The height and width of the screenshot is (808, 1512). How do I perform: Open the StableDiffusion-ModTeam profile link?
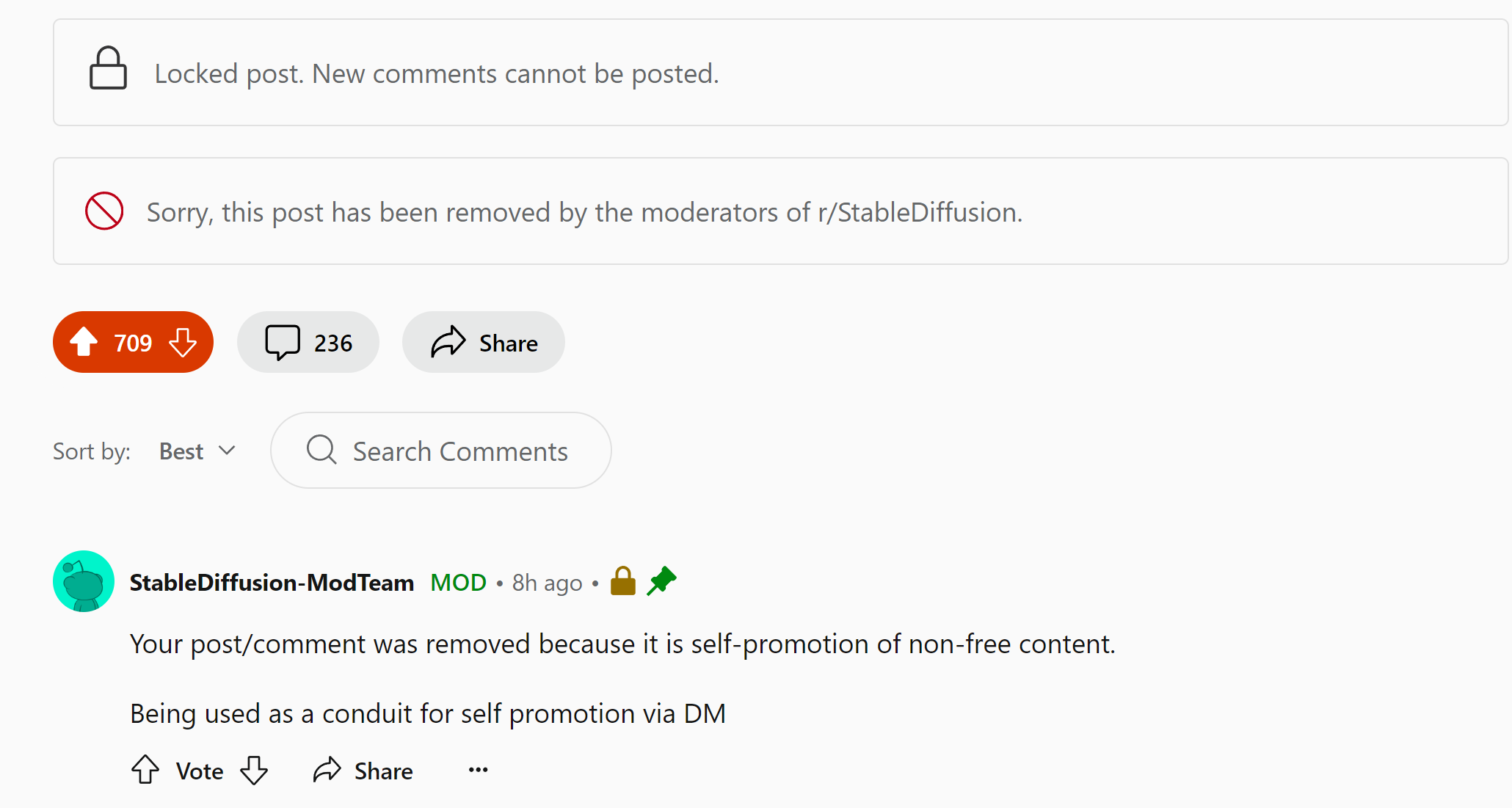(x=272, y=583)
